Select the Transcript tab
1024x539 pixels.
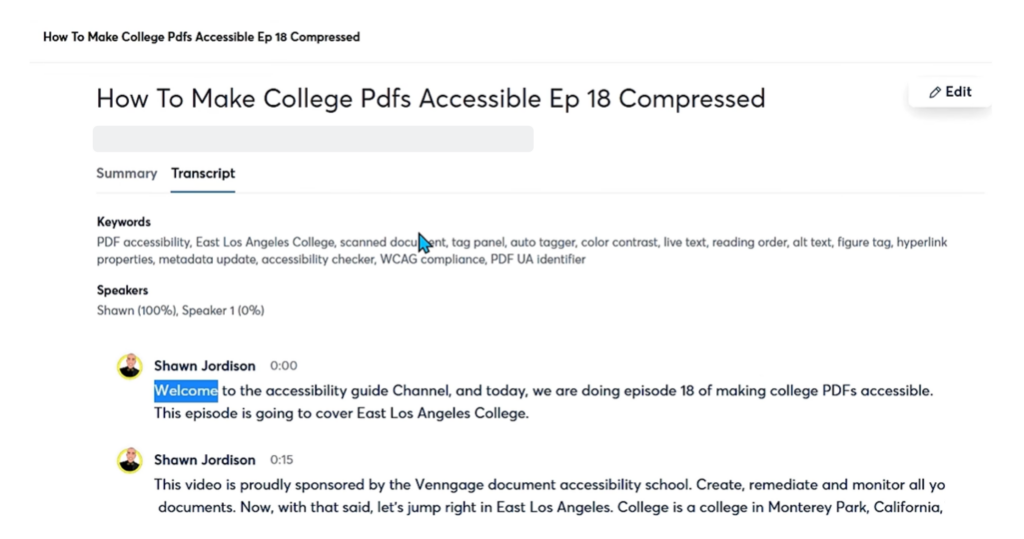point(203,173)
